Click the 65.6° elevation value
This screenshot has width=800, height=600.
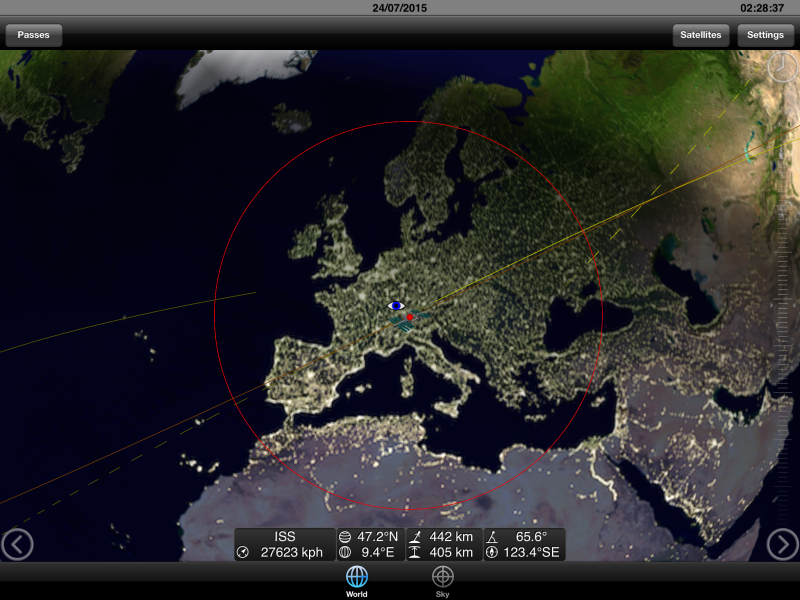pyautogui.click(x=531, y=537)
